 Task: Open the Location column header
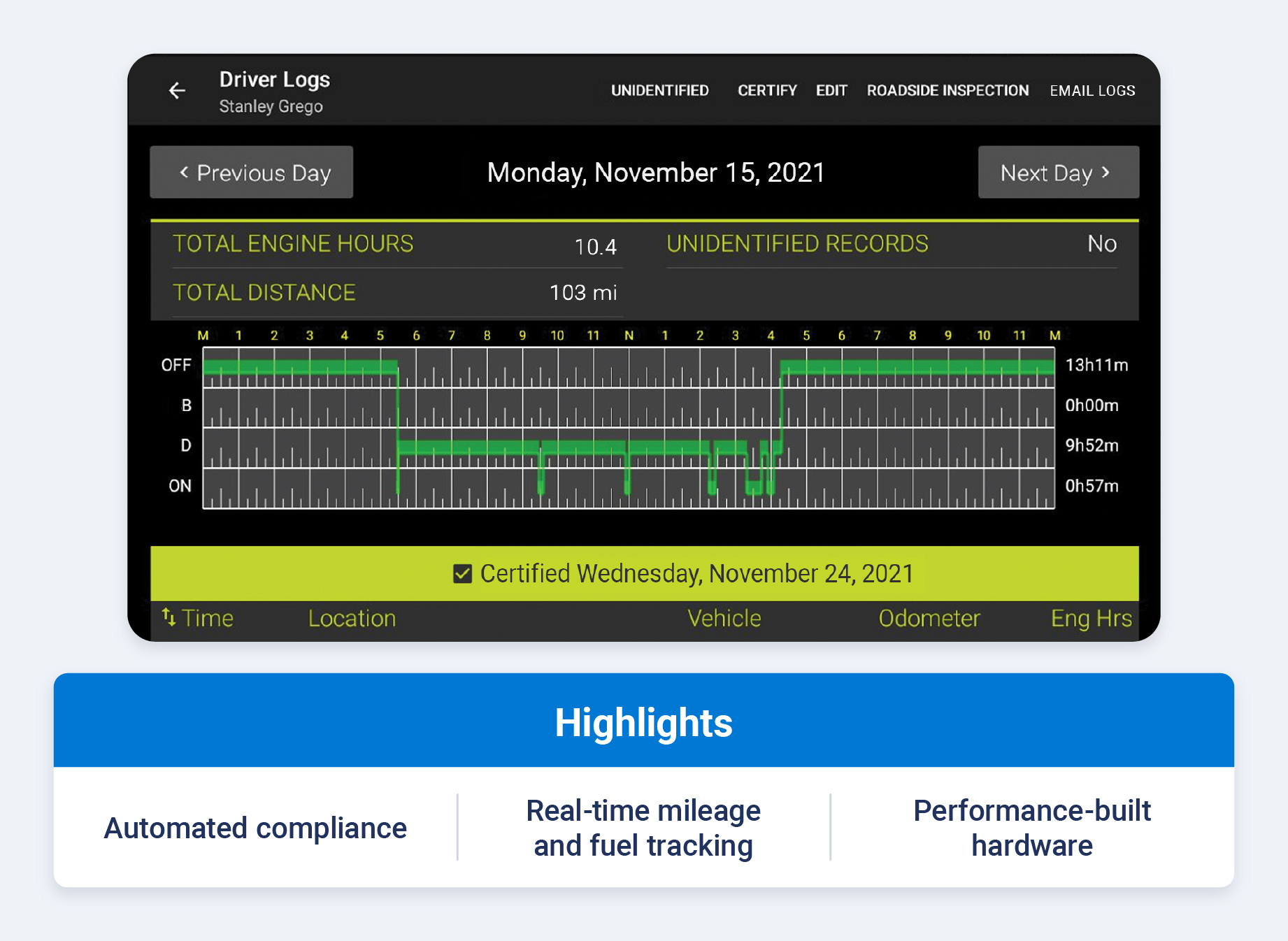click(x=351, y=618)
